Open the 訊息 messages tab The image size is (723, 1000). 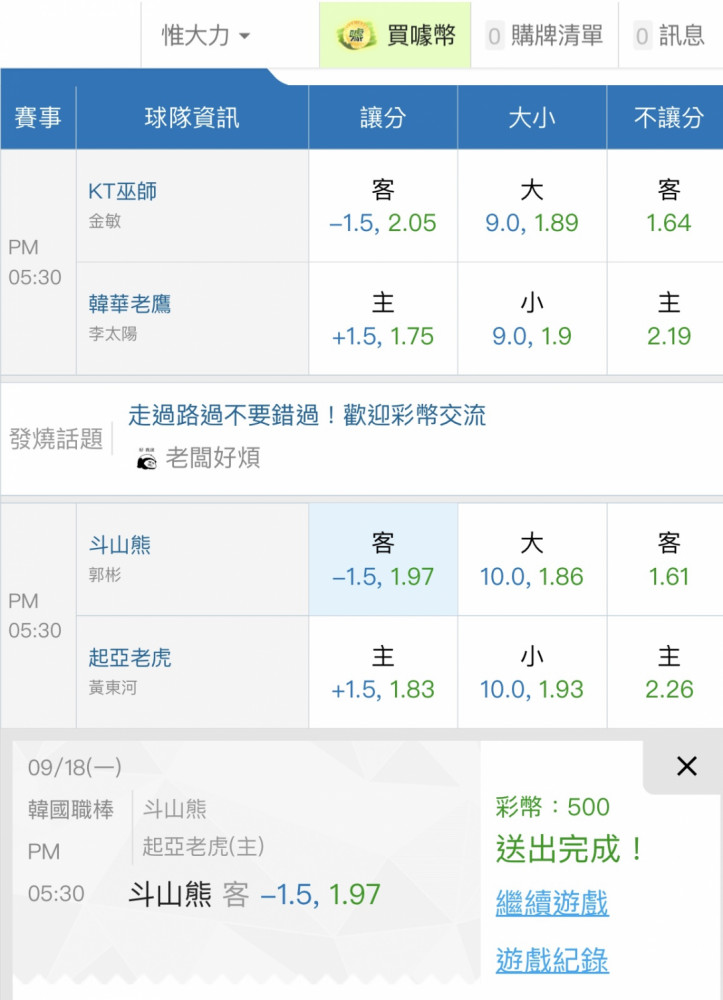pos(670,36)
